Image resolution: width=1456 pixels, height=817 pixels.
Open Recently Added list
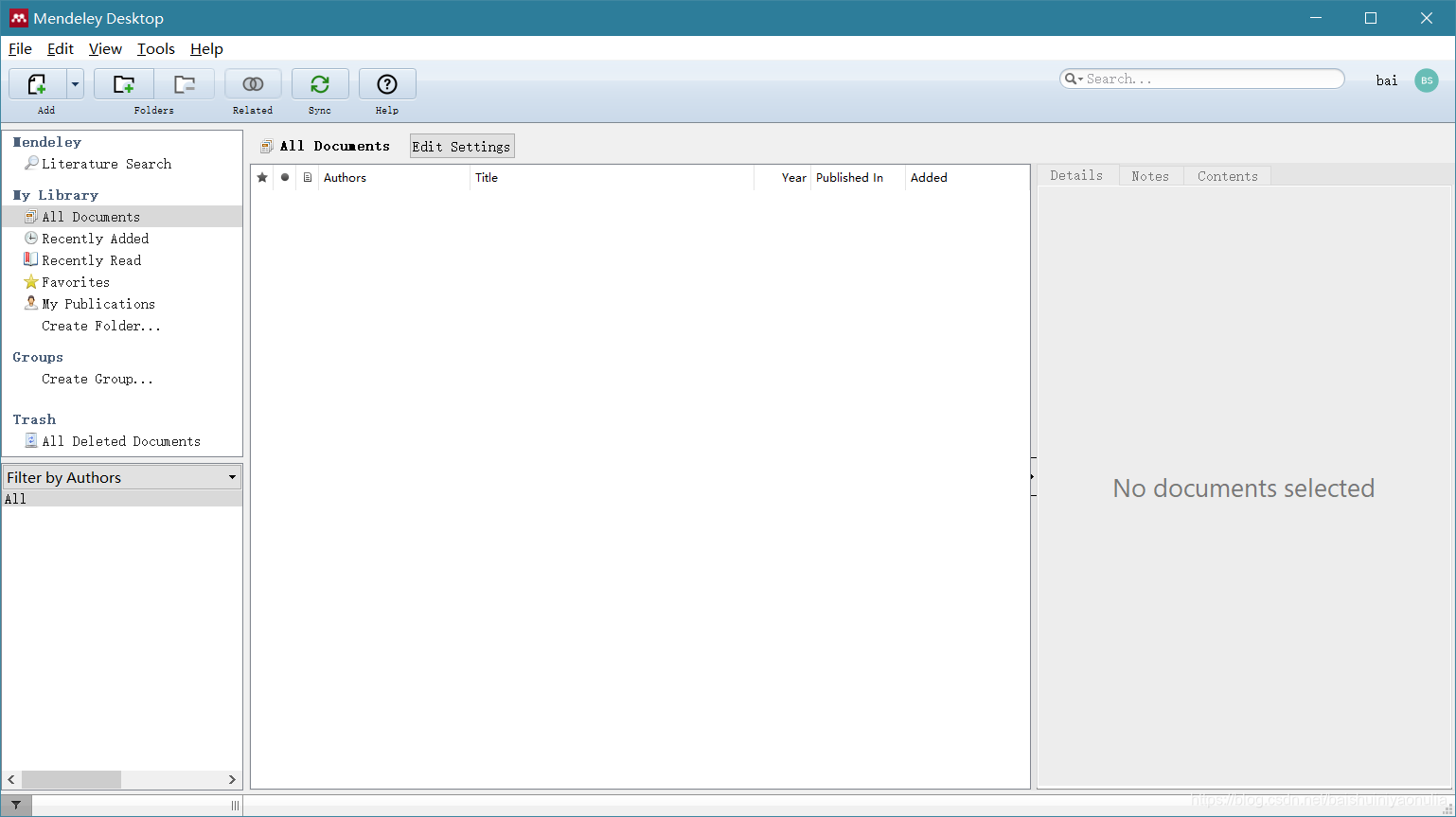(x=96, y=239)
